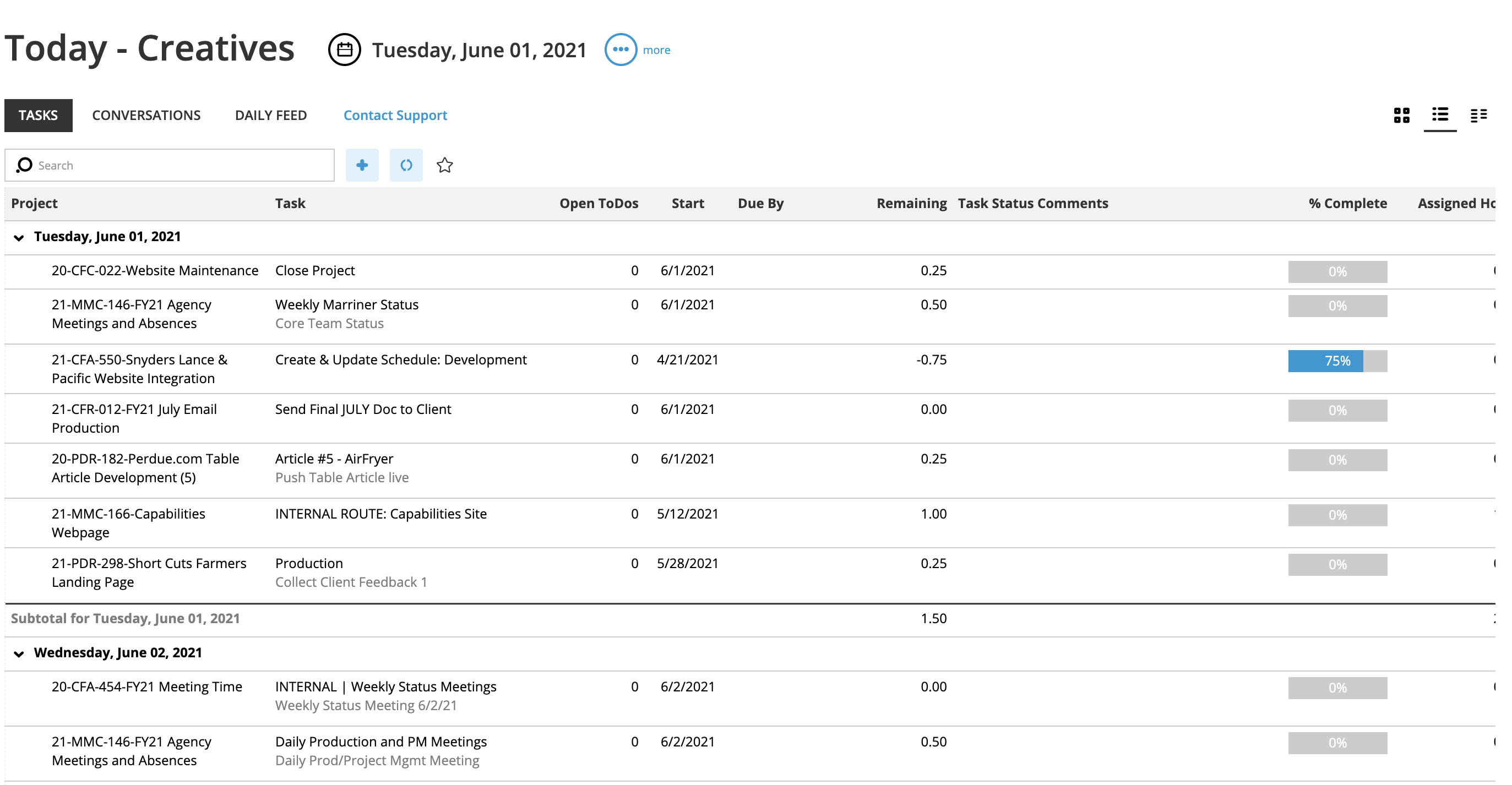The height and width of the screenshot is (785, 1512).
Task: Sort by the Remaining column header
Action: 911,204
